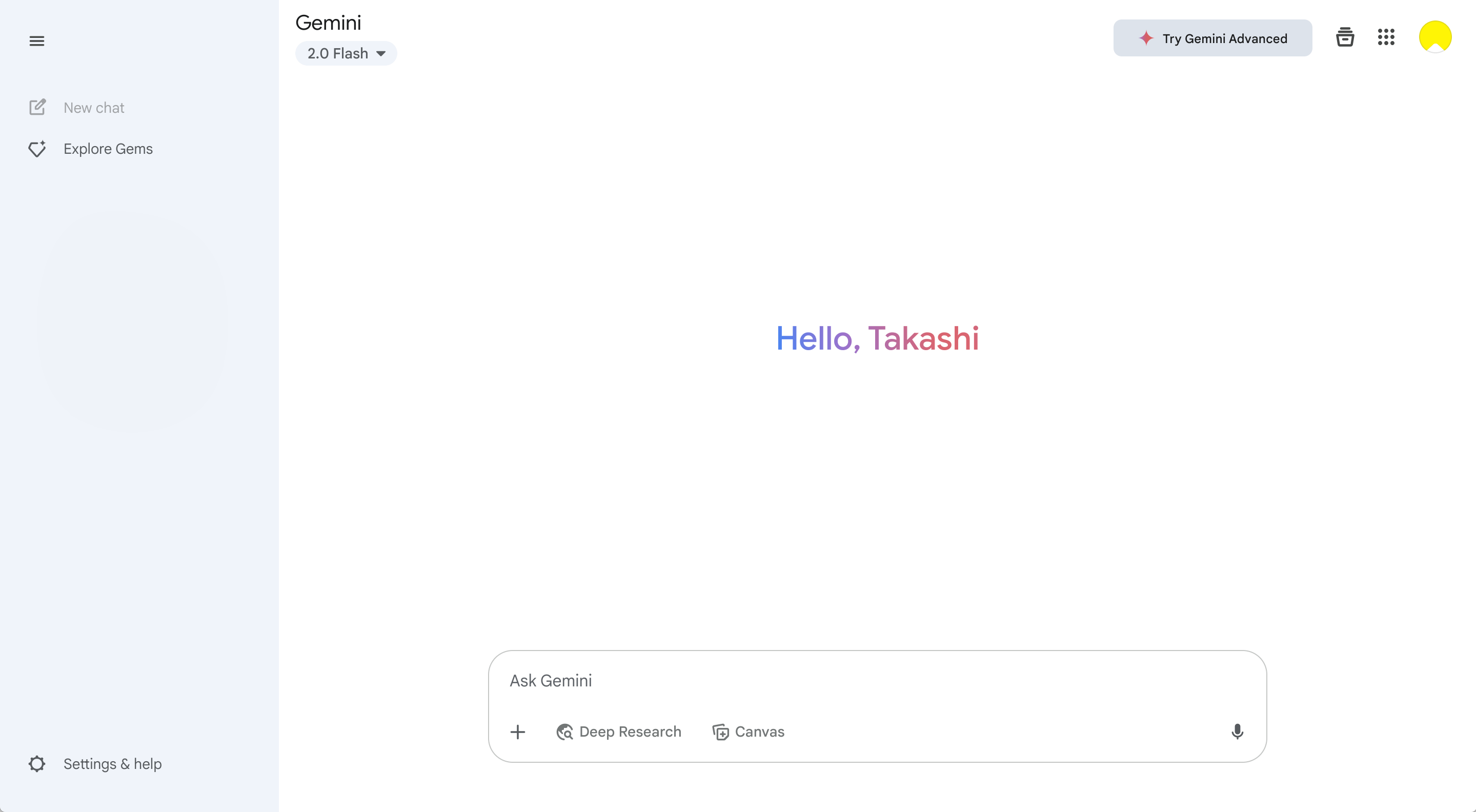
Task: Select the Explore Gems label
Action: (108, 149)
